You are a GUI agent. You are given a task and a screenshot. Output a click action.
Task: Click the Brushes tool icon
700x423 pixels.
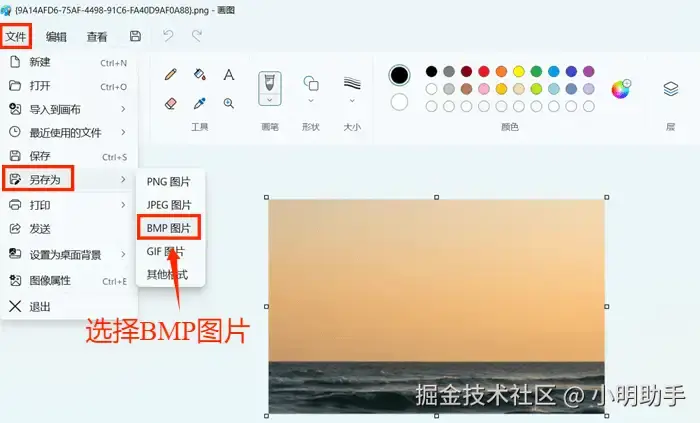[270, 83]
